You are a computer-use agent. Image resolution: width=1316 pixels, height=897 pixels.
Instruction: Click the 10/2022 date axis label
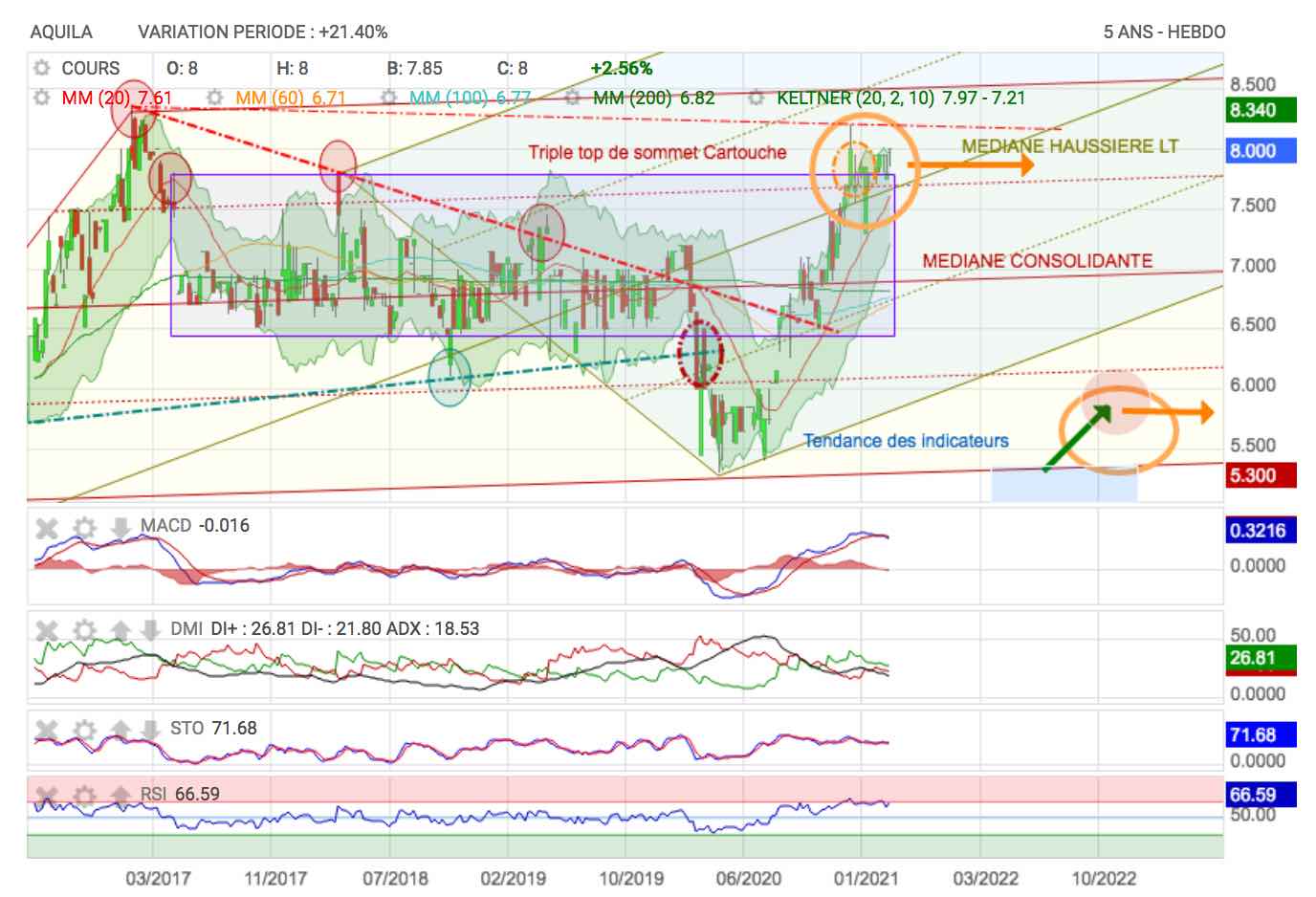[x=1103, y=878]
